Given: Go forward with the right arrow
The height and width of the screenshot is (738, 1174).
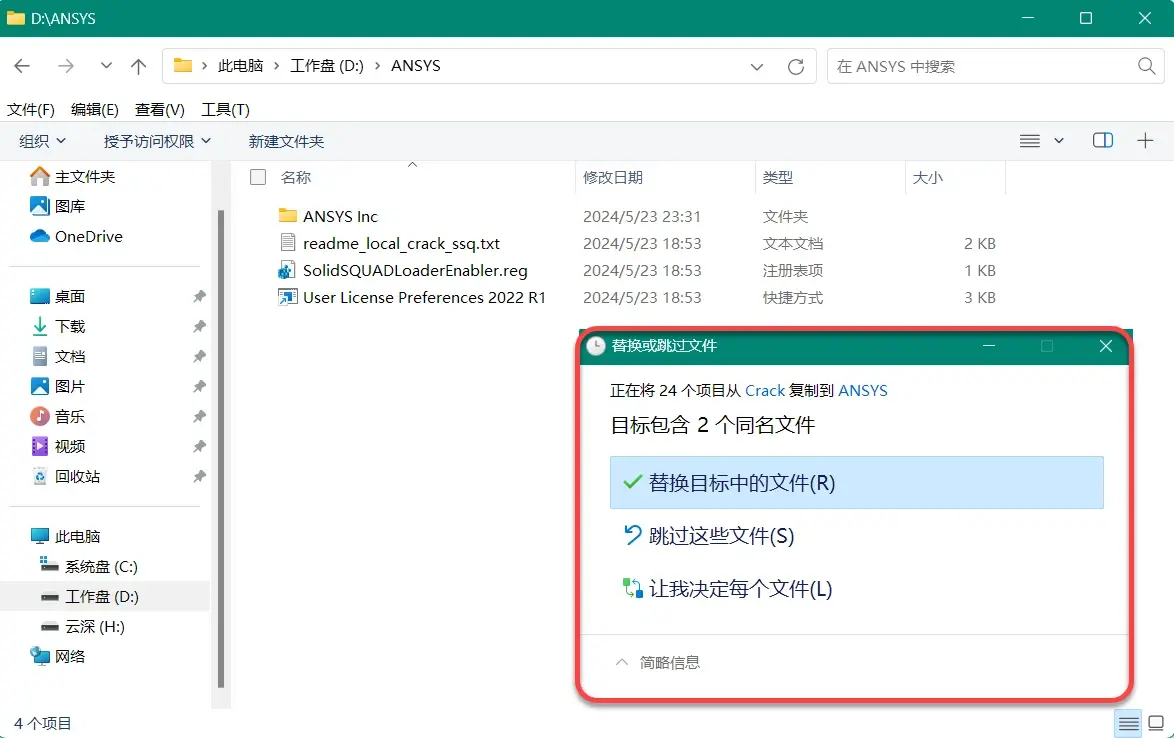Looking at the screenshot, I should [66, 66].
